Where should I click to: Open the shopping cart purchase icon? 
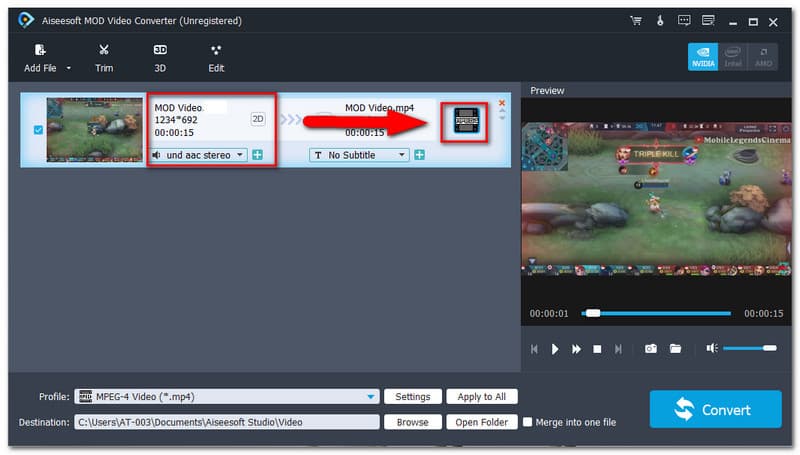(x=636, y=21)
